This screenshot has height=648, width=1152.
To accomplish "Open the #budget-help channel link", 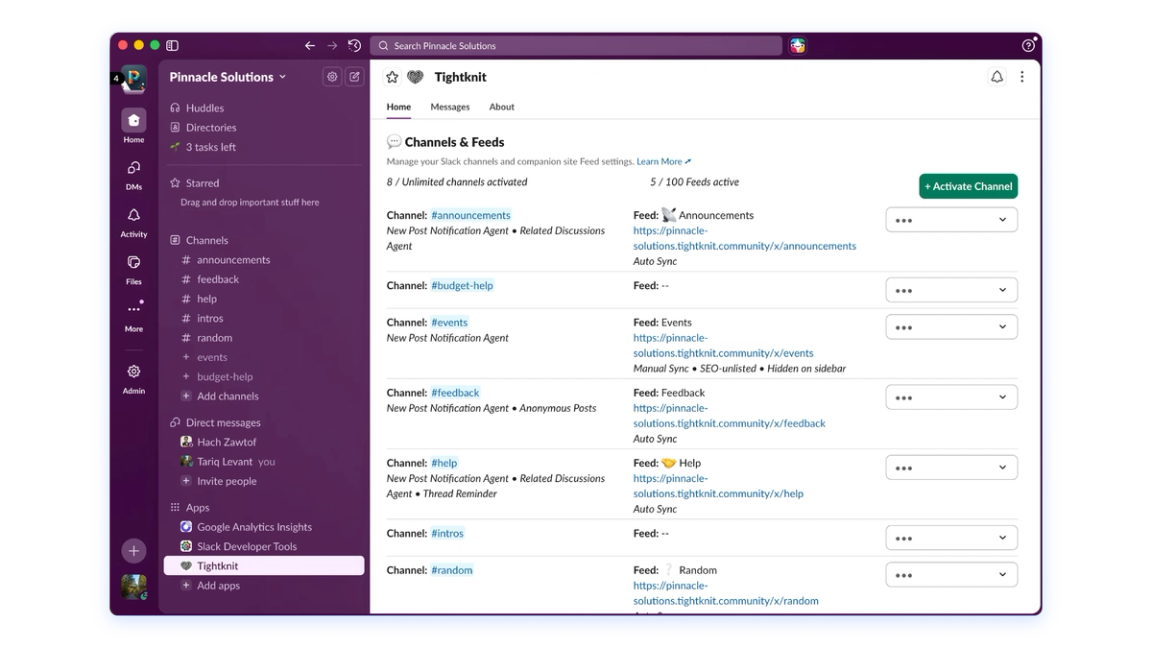I will (462, 286).
